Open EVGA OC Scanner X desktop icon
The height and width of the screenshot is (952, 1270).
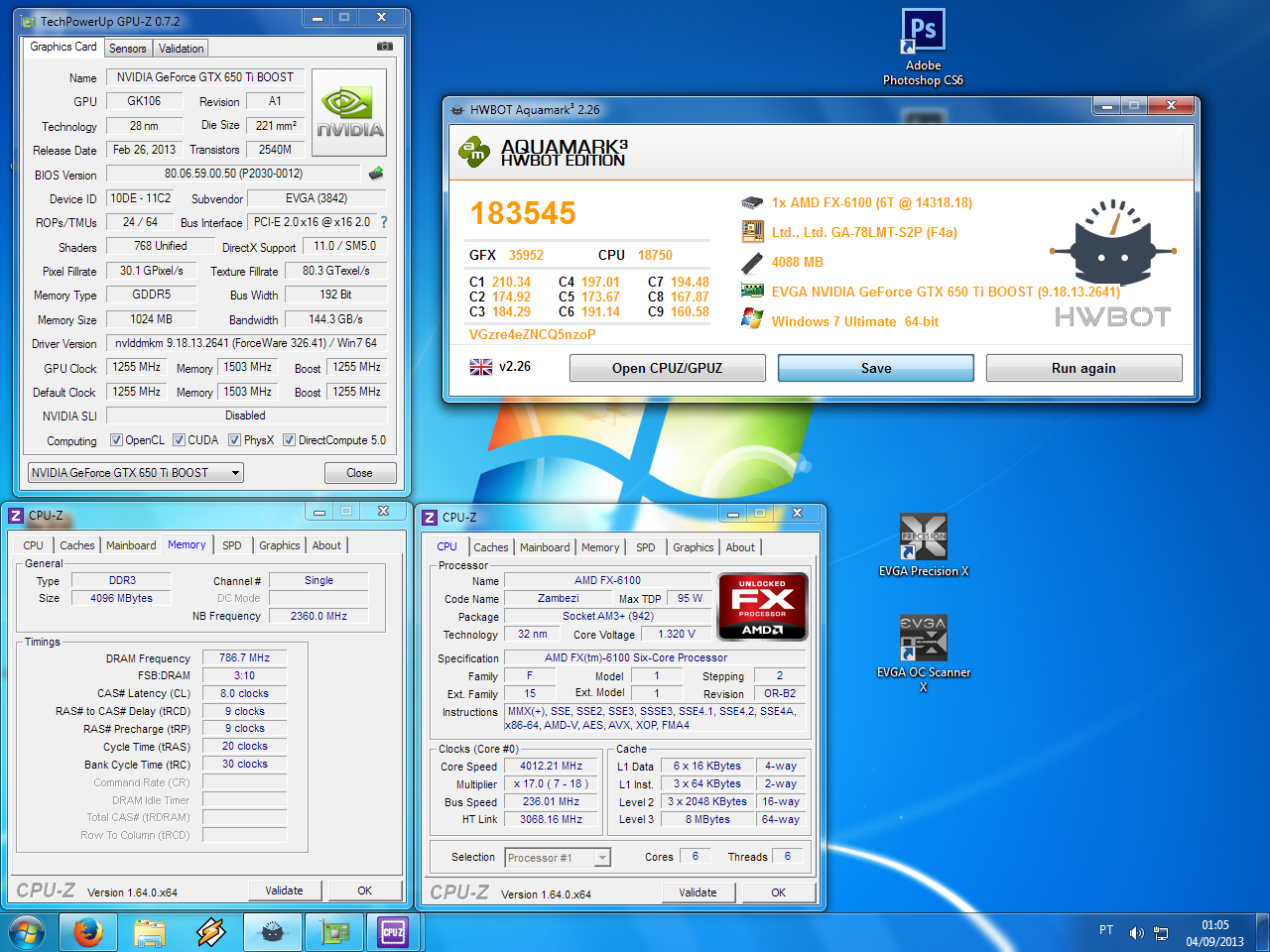click(923, 653)
